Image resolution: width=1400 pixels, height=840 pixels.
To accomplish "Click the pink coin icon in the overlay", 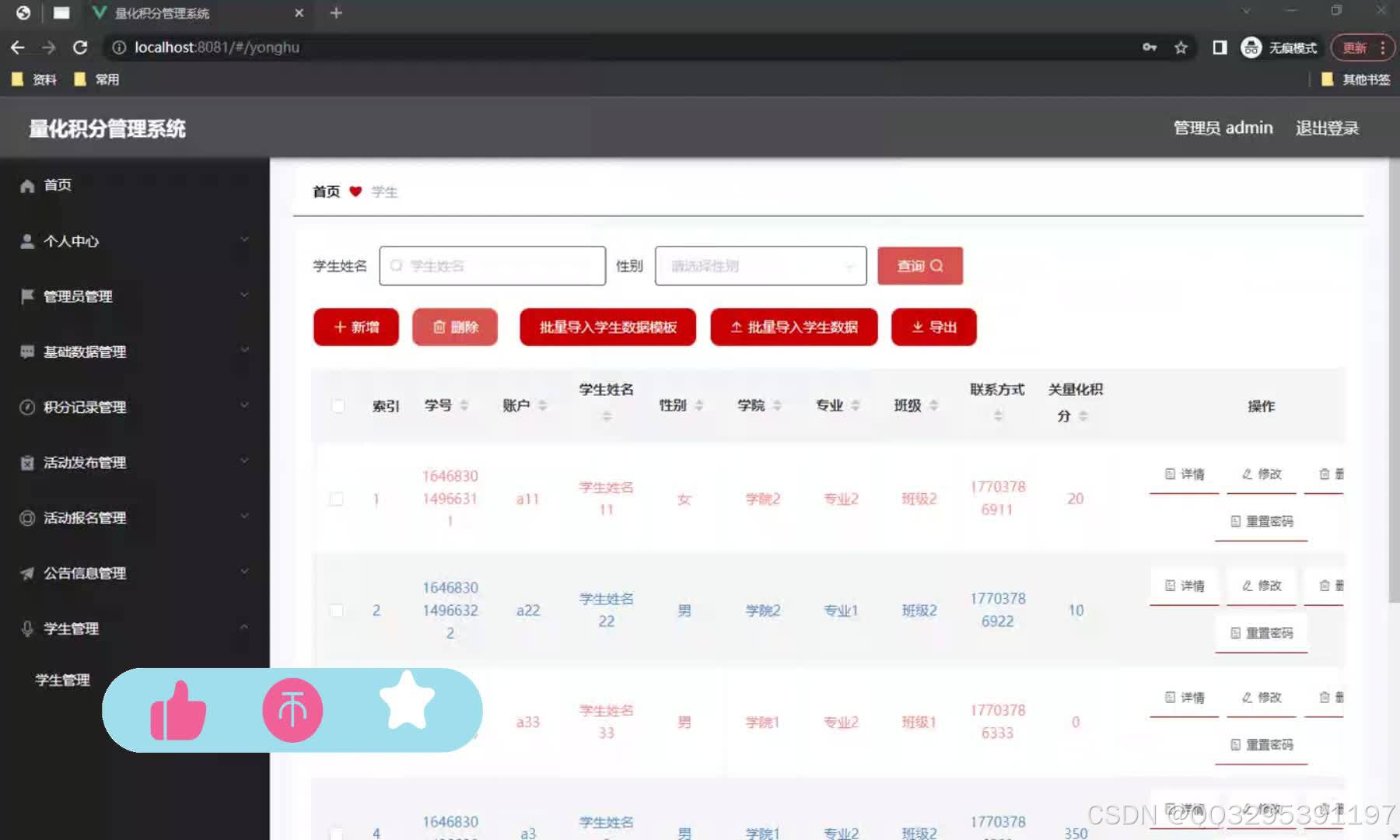I will 292,710.
